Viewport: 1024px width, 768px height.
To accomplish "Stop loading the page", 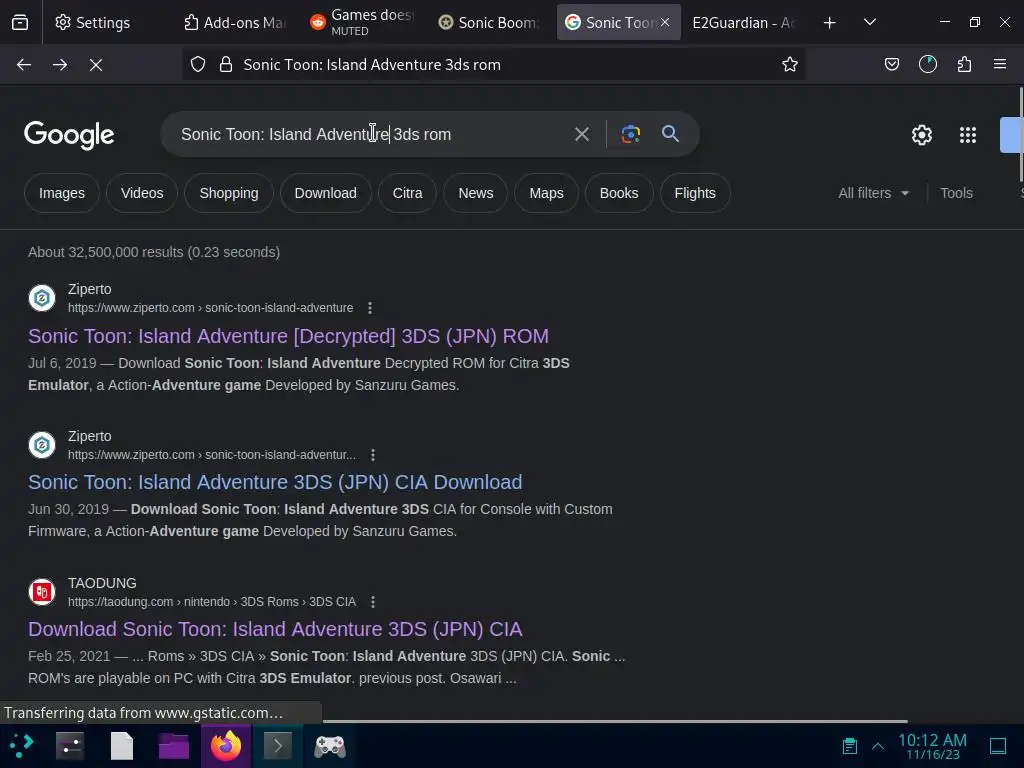I will coord(96,65).
